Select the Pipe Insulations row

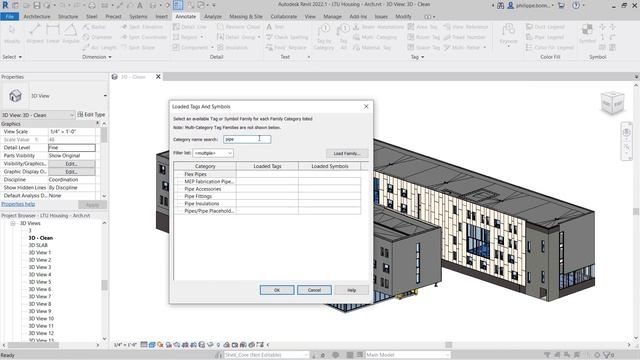(x=267, y=203)
